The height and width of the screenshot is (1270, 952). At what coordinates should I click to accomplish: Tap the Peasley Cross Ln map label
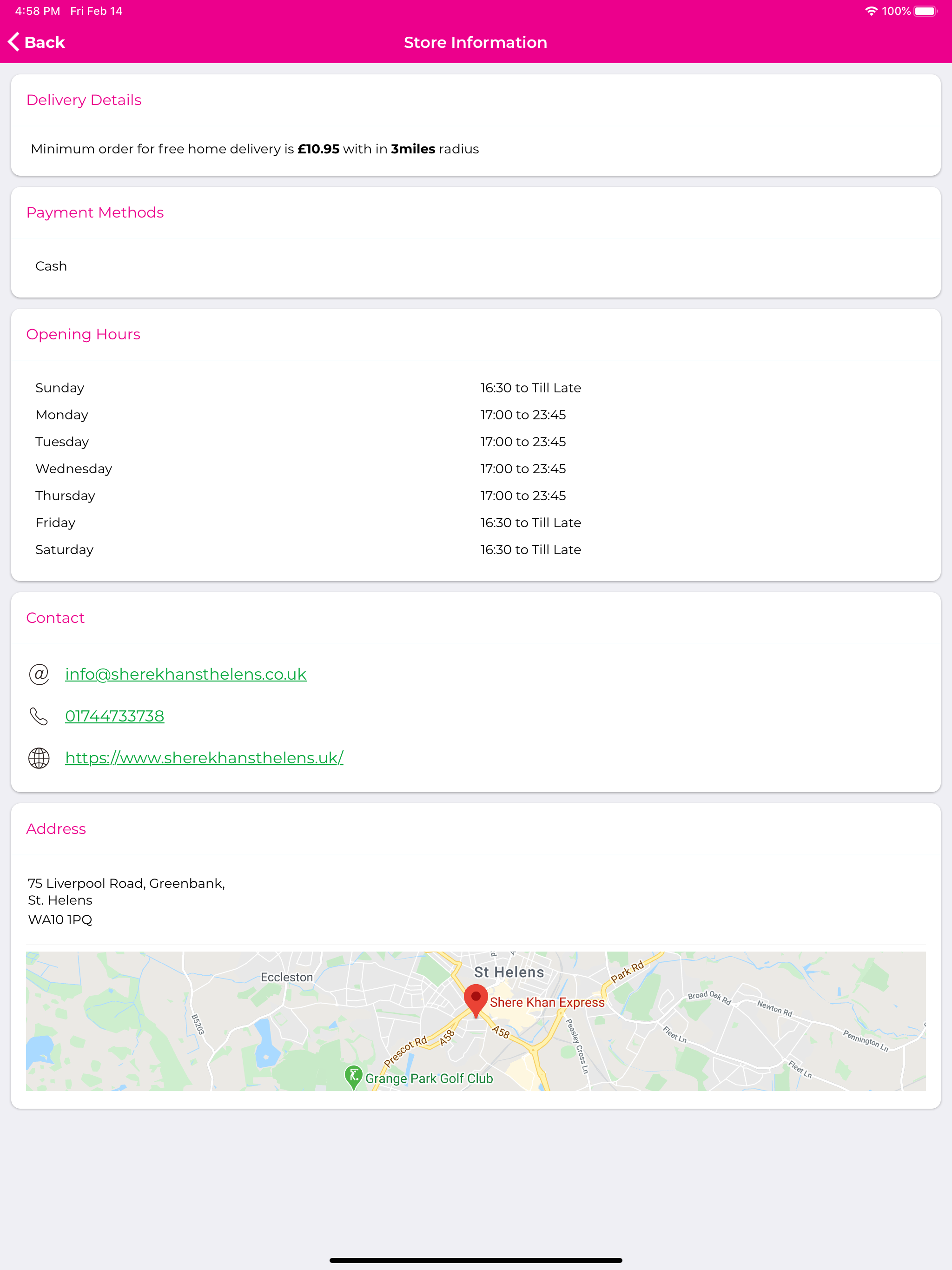coord(578,1046)
